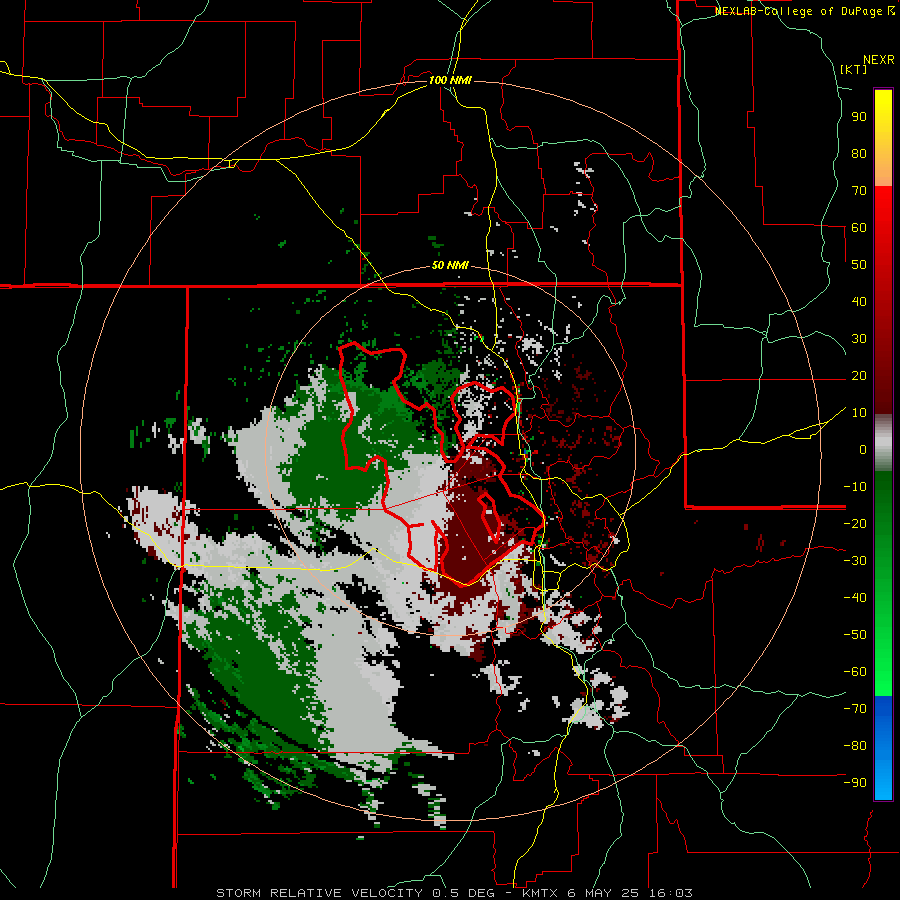Click the 60 value on the velocity scale
The width and height of the screenshot is (900, 900).
coord(859,227)
